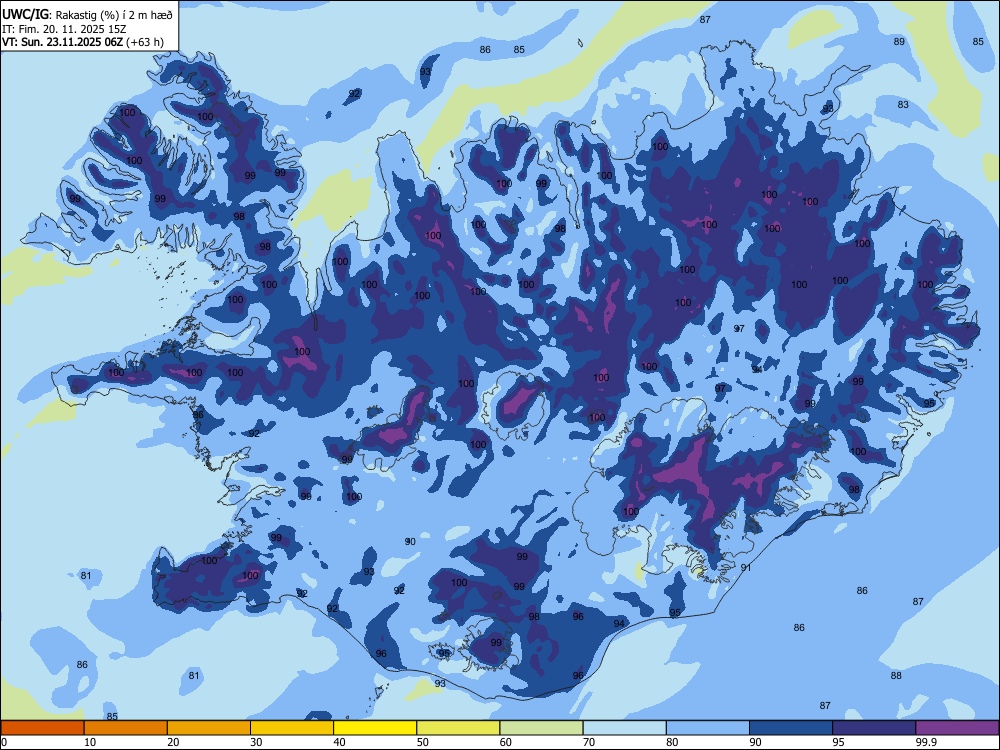Click the pale blue 70–80 legend swatch

tap(624, 728)
